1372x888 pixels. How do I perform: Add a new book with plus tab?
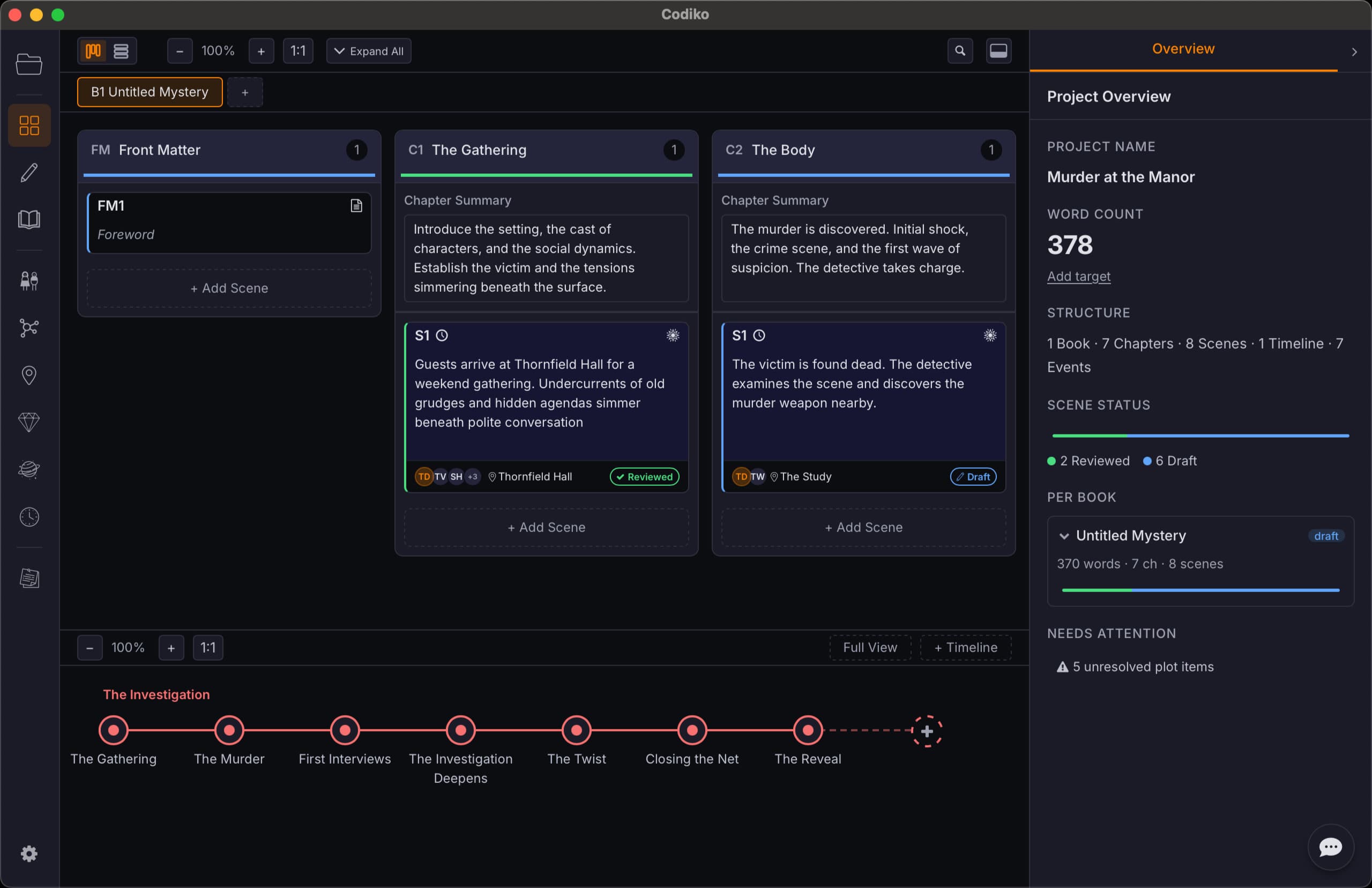[245, 92]
